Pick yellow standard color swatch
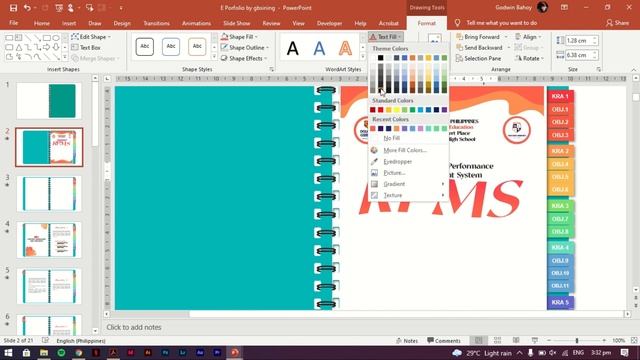This screenshot has width=640, height=360. click(x=396, y=110)
